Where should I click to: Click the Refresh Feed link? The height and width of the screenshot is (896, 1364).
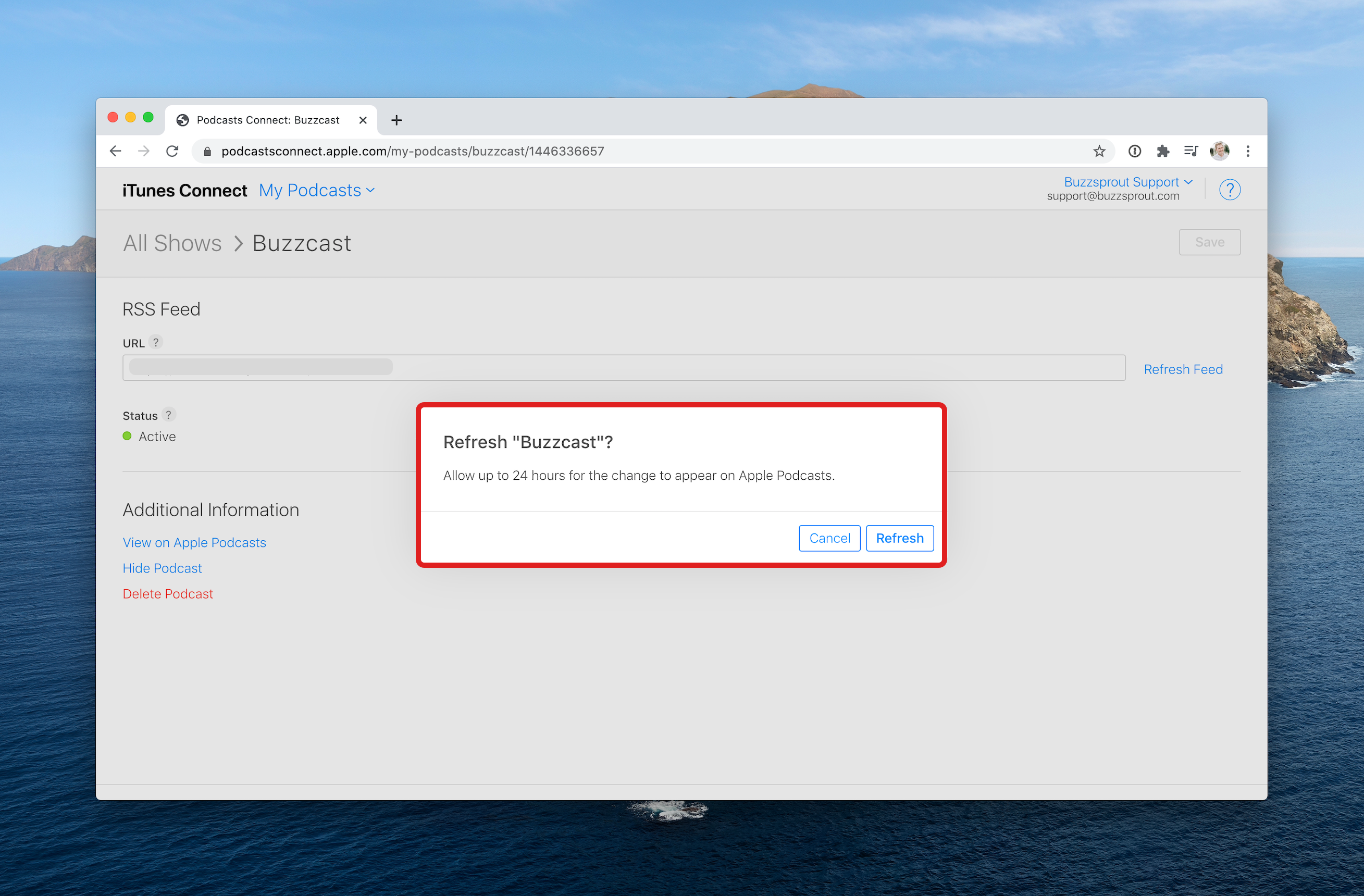tap(1183, 369)
